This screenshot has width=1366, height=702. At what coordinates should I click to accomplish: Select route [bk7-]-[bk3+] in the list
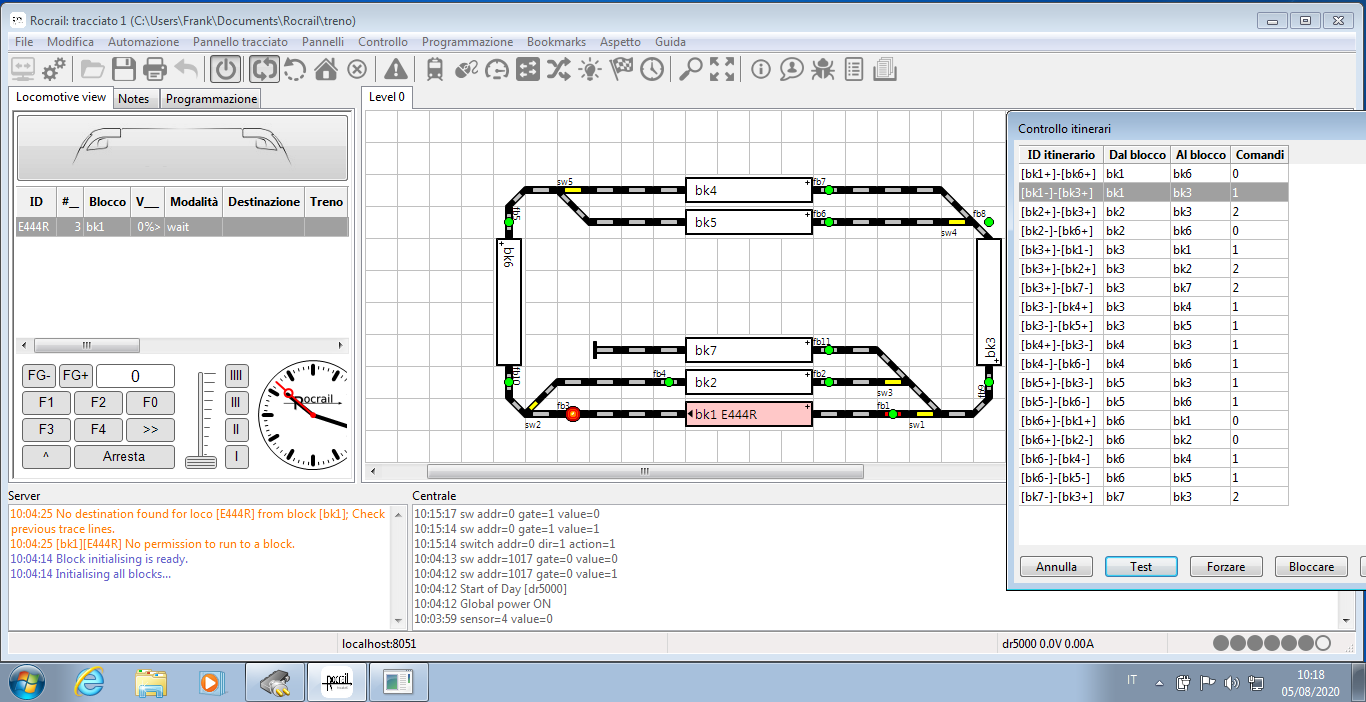click(x=1152, y=497)
